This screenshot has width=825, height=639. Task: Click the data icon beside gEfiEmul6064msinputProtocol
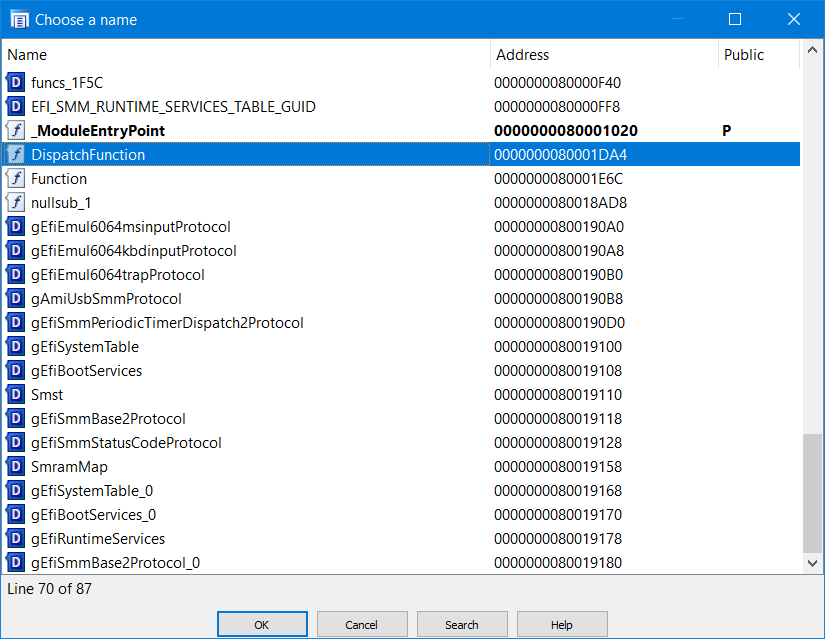(16, 226)
